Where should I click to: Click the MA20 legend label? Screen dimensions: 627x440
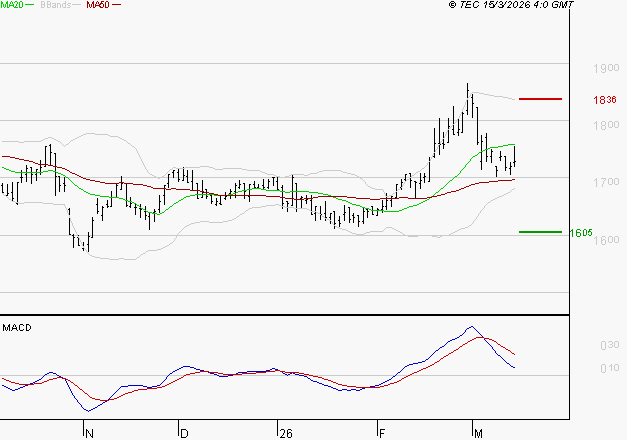pos(12,5)
